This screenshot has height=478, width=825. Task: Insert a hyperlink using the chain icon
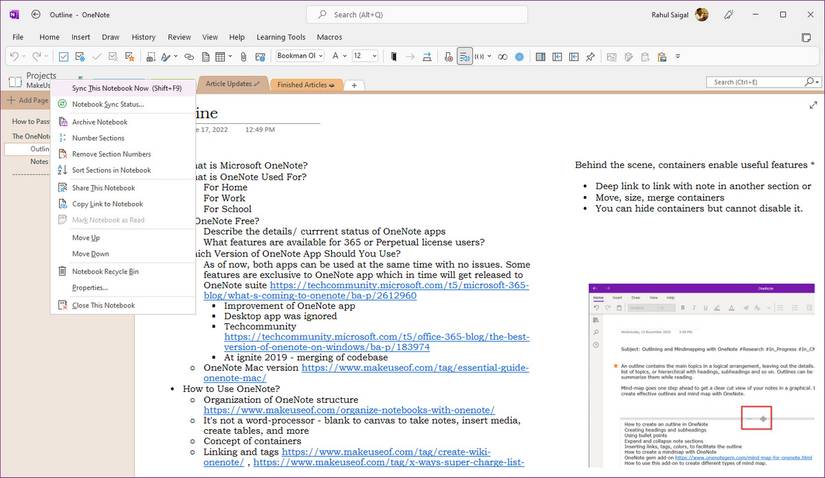coord(189,56)
